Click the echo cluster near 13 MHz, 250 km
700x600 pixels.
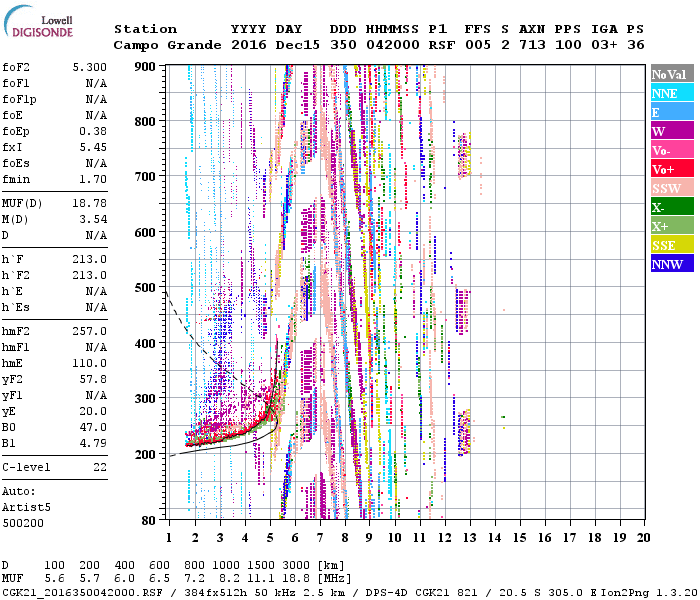pos(465,433)
